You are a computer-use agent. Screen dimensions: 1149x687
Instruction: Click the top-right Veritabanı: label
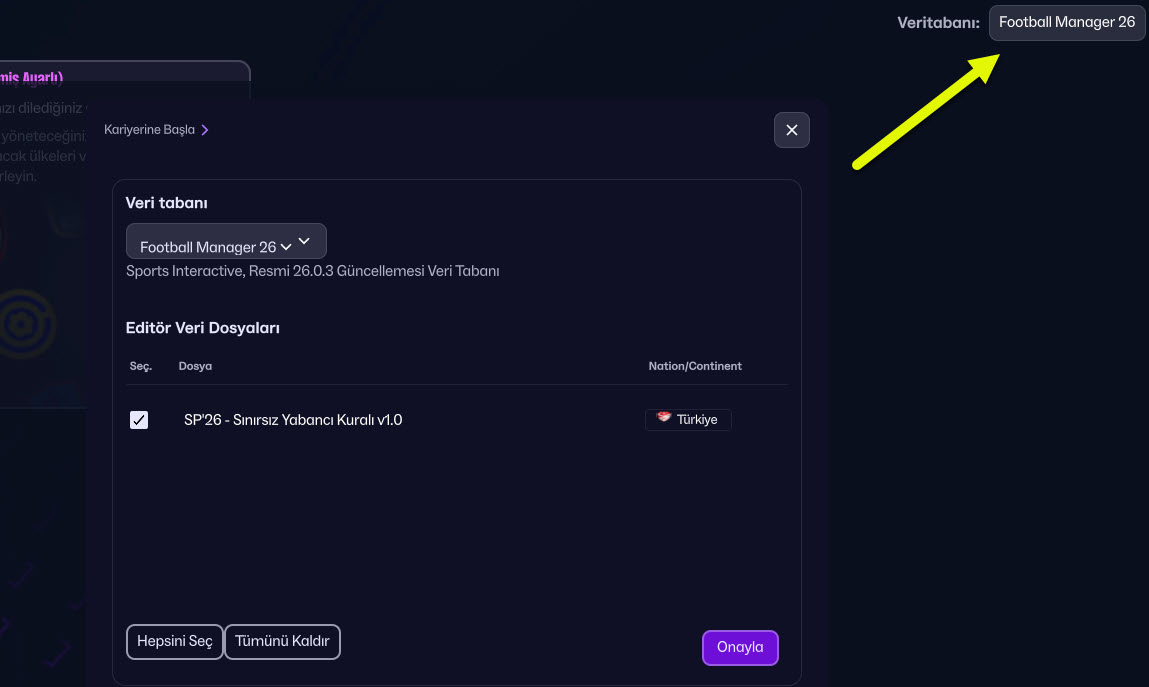click(938, 22)
